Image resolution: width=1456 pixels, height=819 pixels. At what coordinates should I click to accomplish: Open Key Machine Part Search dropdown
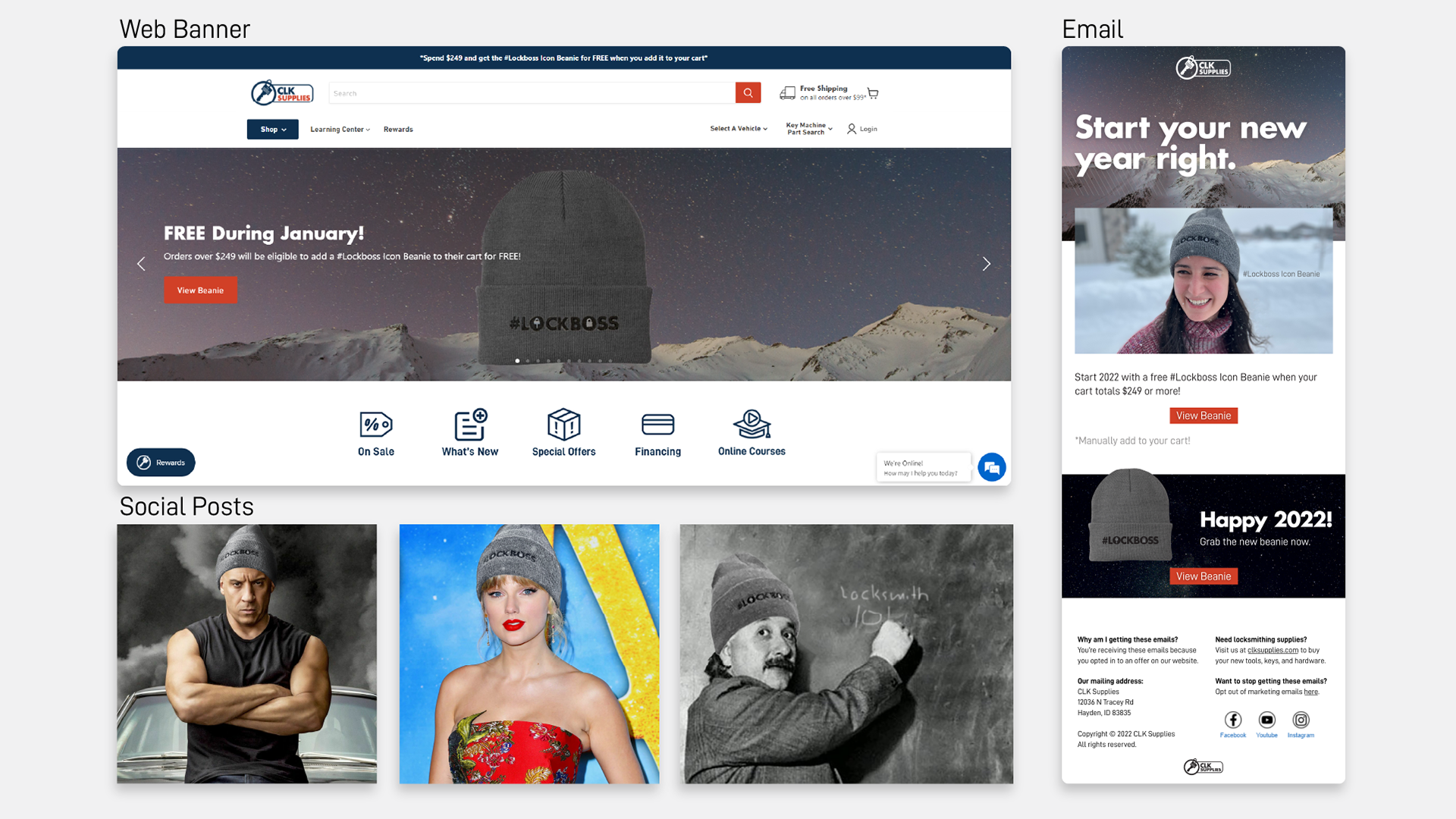809,129
